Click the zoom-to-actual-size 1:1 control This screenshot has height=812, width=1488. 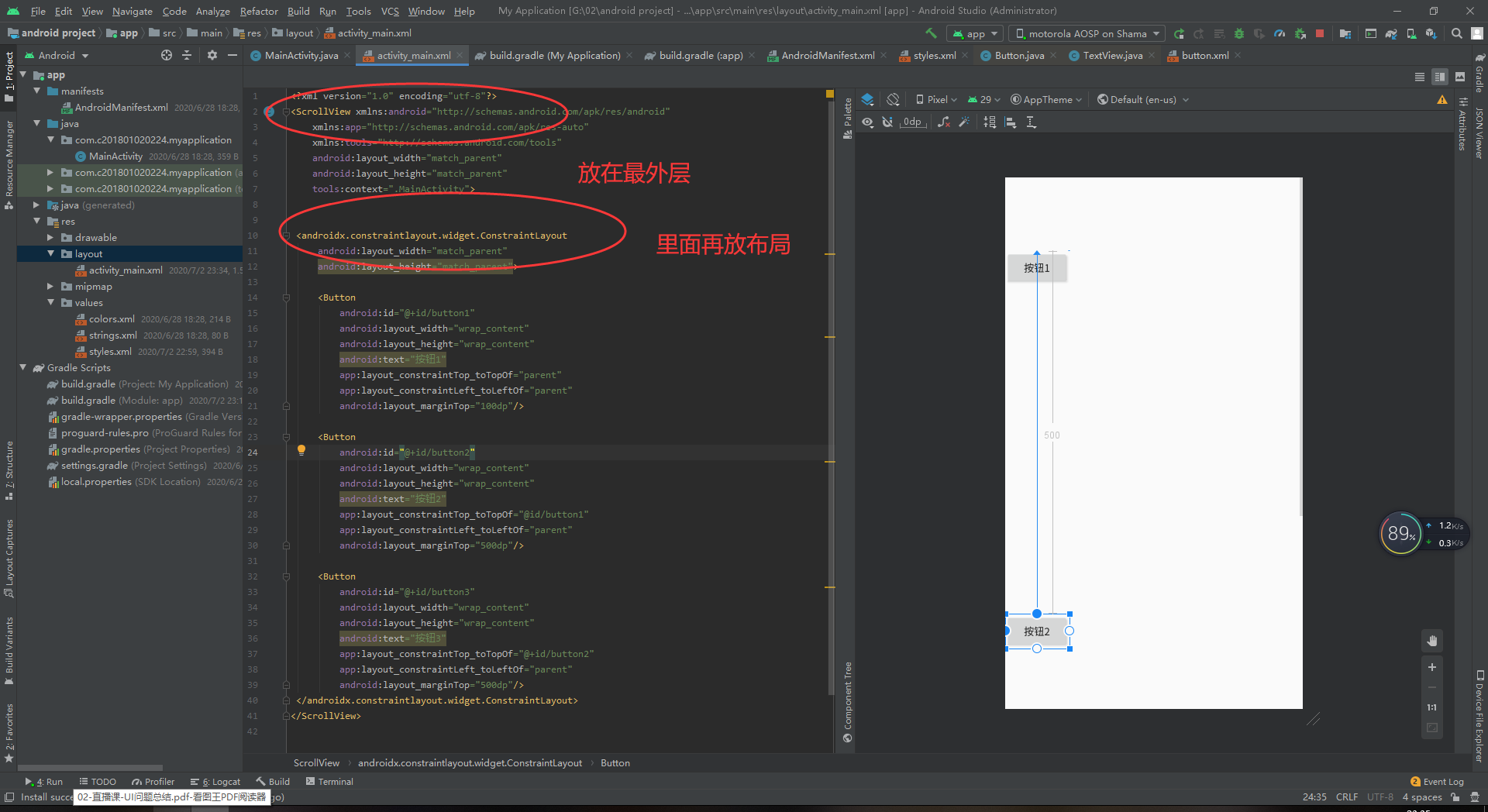tap(1431, 707)
